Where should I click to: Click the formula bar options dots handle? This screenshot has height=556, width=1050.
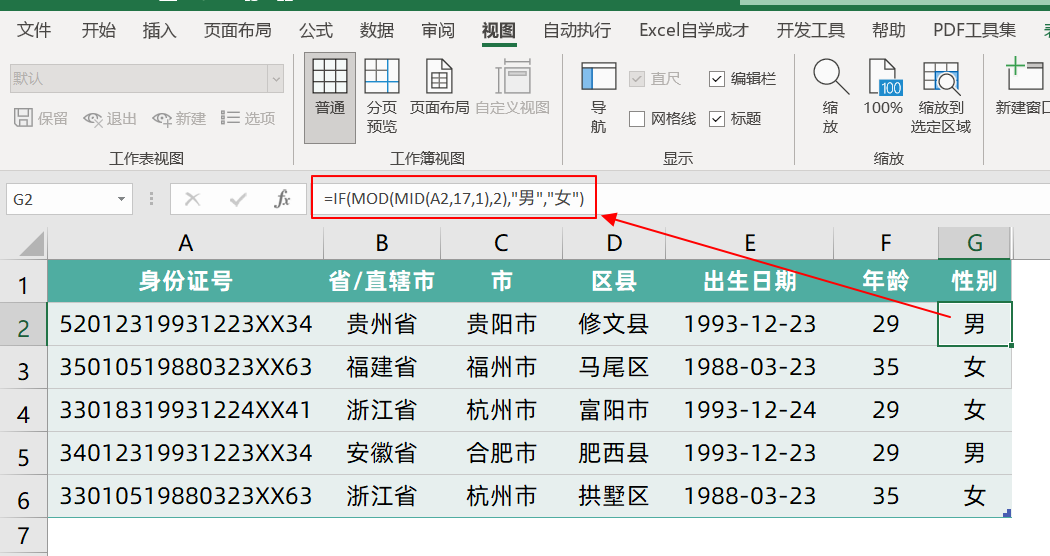coord(151,199)
